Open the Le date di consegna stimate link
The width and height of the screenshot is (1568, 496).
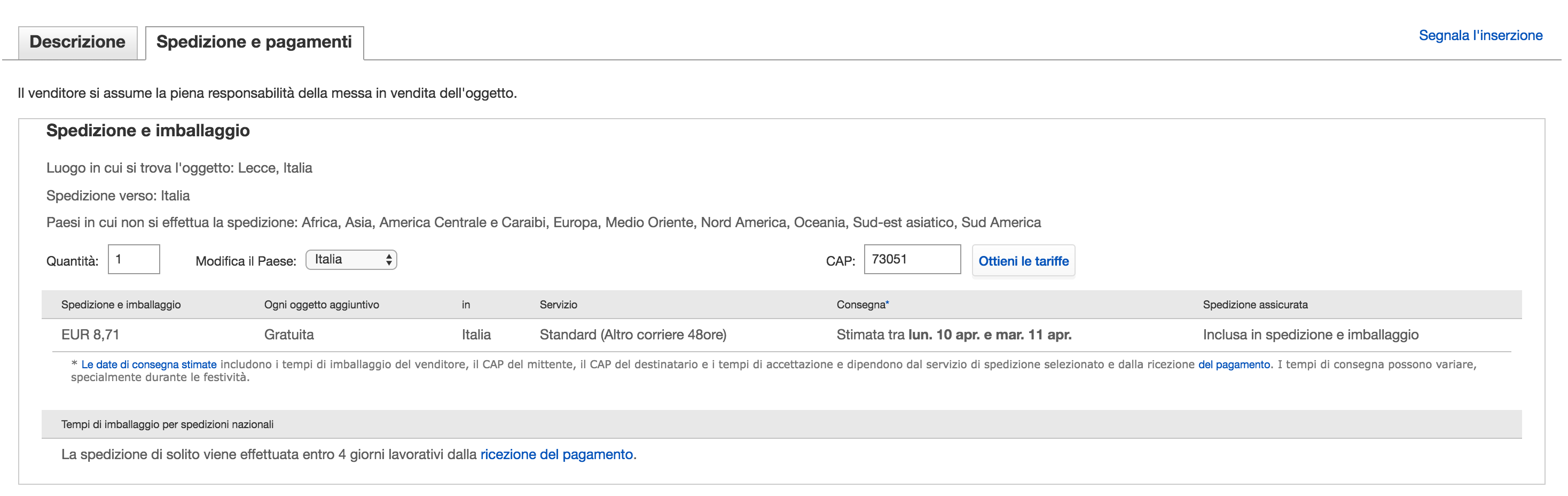point(148,365)
